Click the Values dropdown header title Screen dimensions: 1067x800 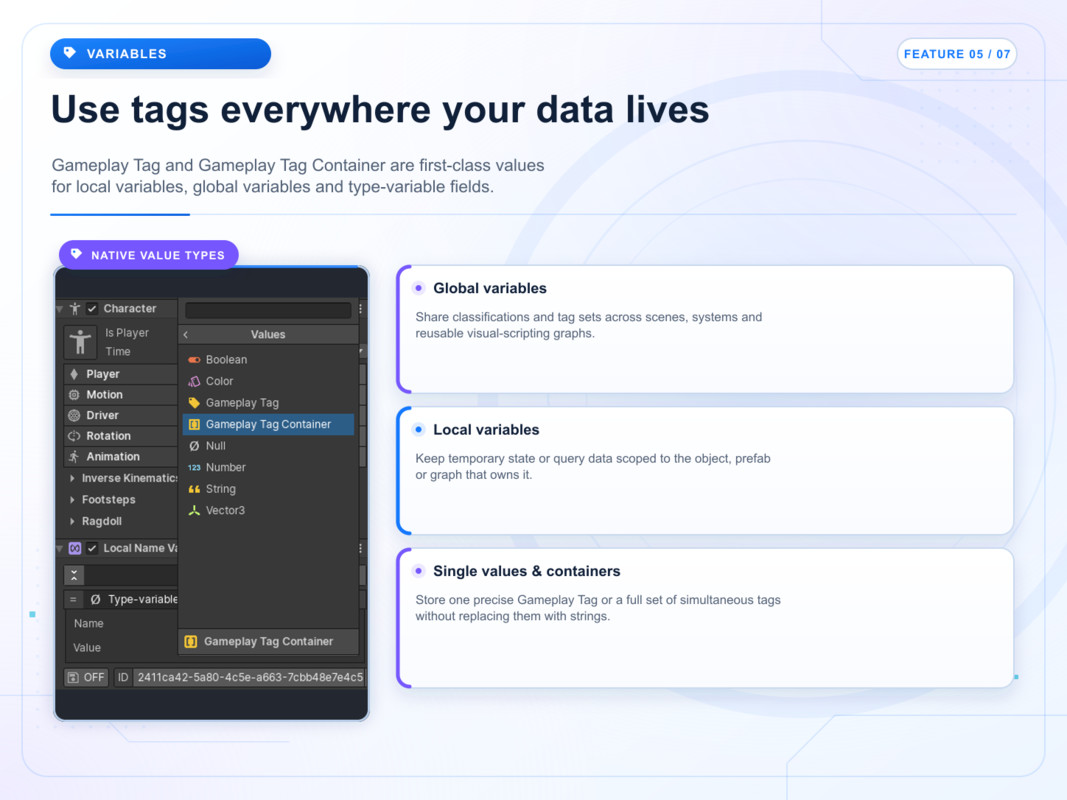(268, 335)
